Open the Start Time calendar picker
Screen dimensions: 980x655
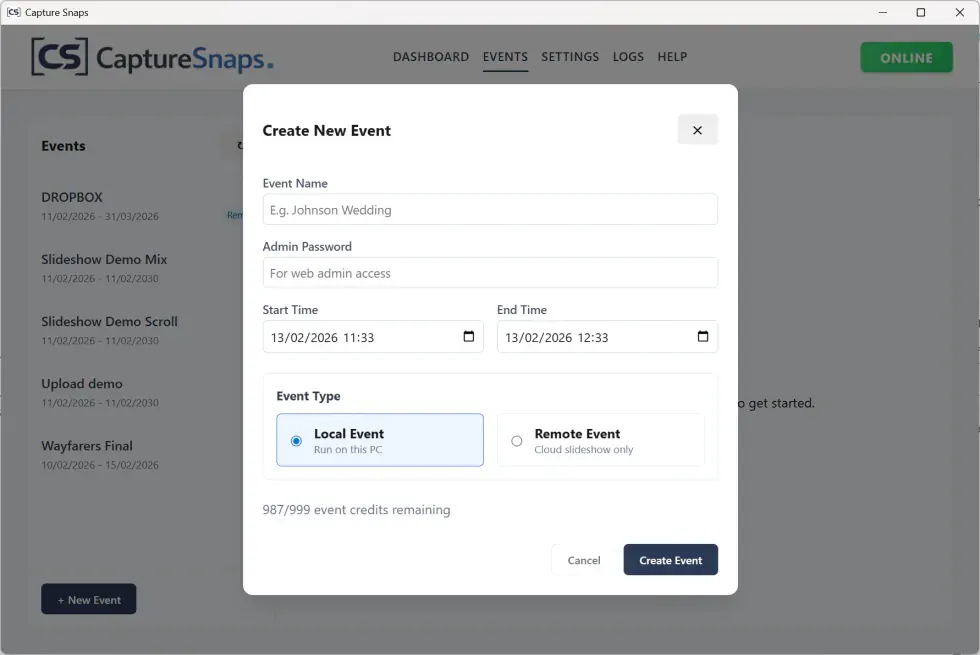click(x=469, y=337)
